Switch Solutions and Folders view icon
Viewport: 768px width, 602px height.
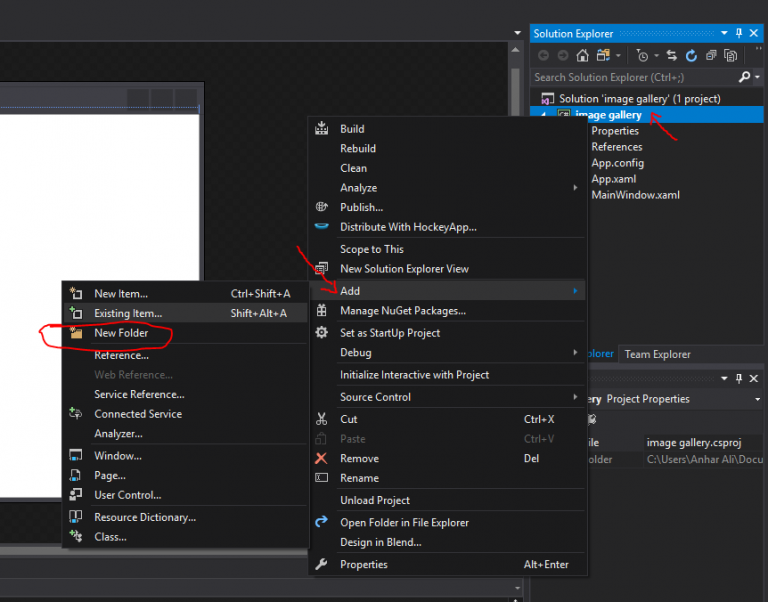click(x=603, y=56)
